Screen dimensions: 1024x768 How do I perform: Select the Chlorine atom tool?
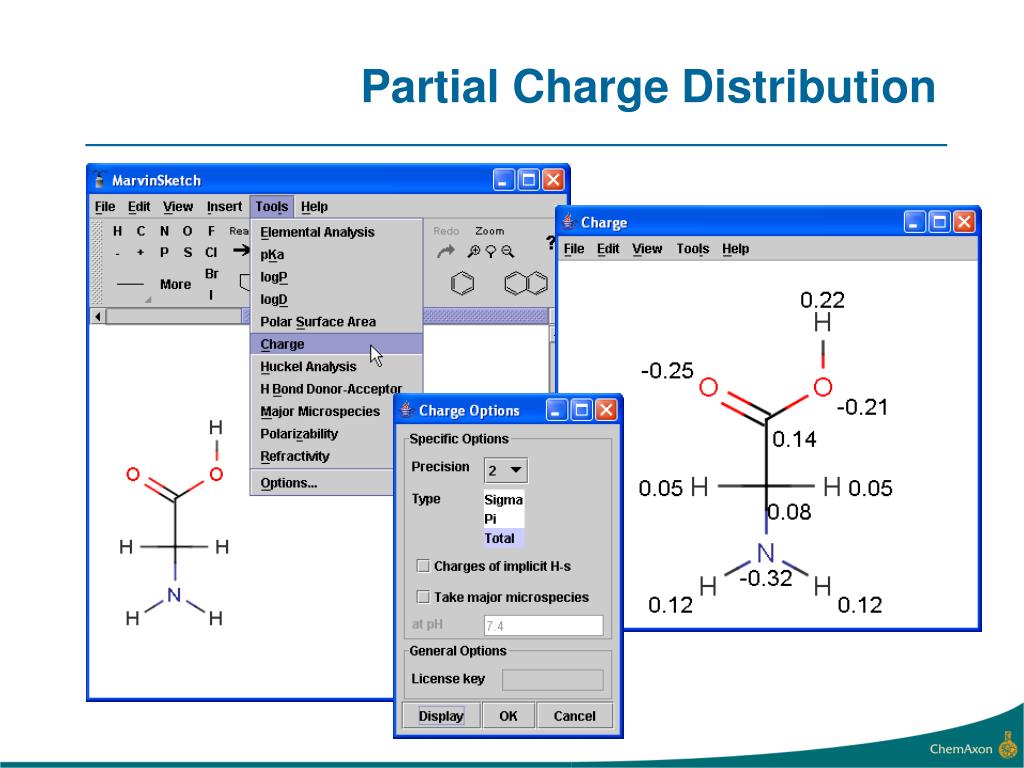pos(211,252)
